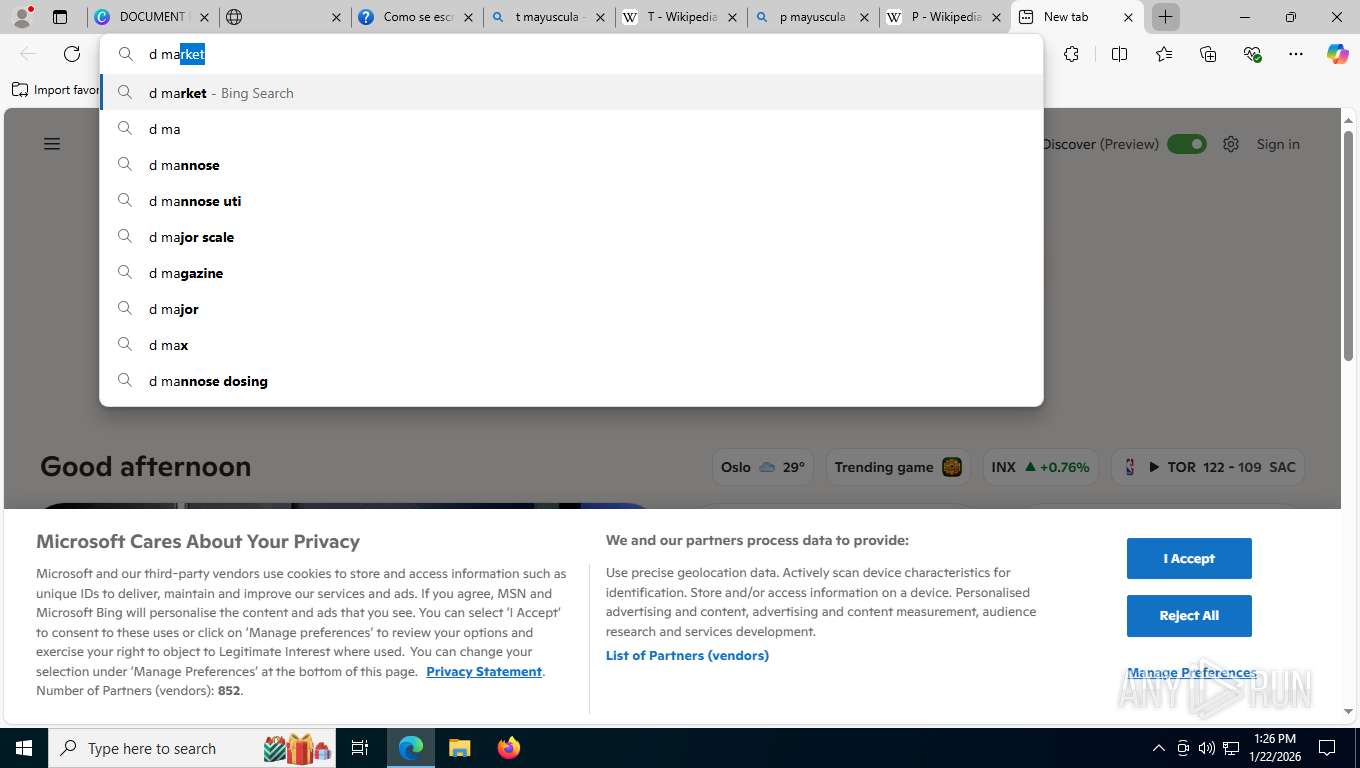1360x768 pixels.
Task: Open Settings and more ellipsis menu
Action: [x=1296, y=54]
